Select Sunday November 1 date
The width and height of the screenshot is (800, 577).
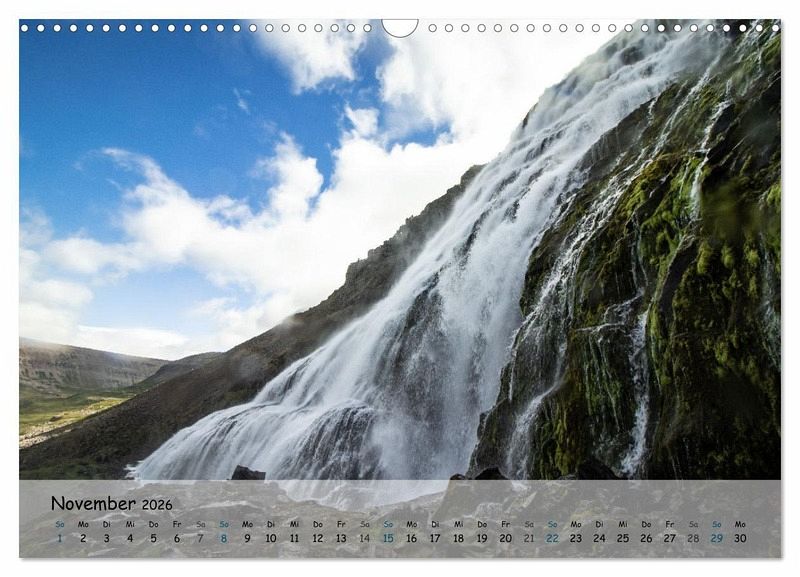[60, 538]
